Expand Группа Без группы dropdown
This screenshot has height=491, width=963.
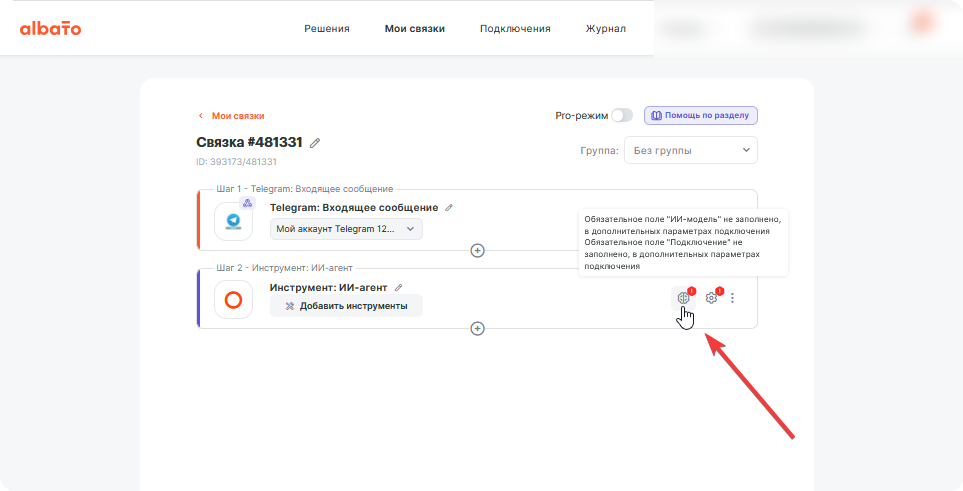[x=690, y=150]
